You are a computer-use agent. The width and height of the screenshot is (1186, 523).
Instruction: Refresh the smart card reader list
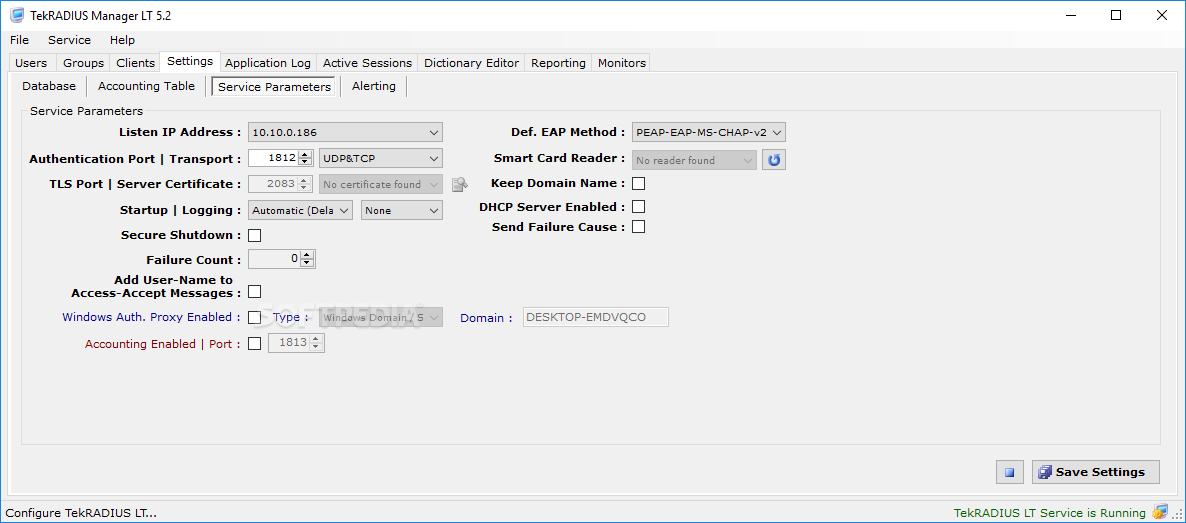773,160
